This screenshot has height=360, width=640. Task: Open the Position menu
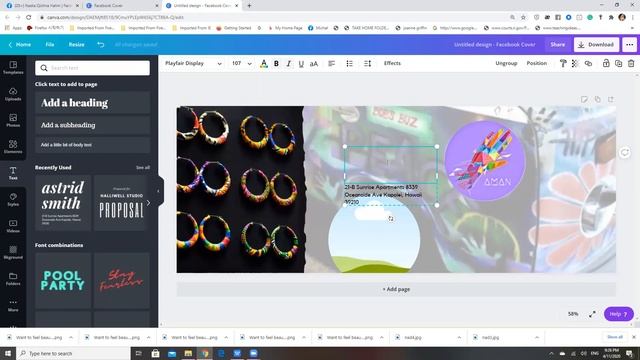[x=536, y=63]
